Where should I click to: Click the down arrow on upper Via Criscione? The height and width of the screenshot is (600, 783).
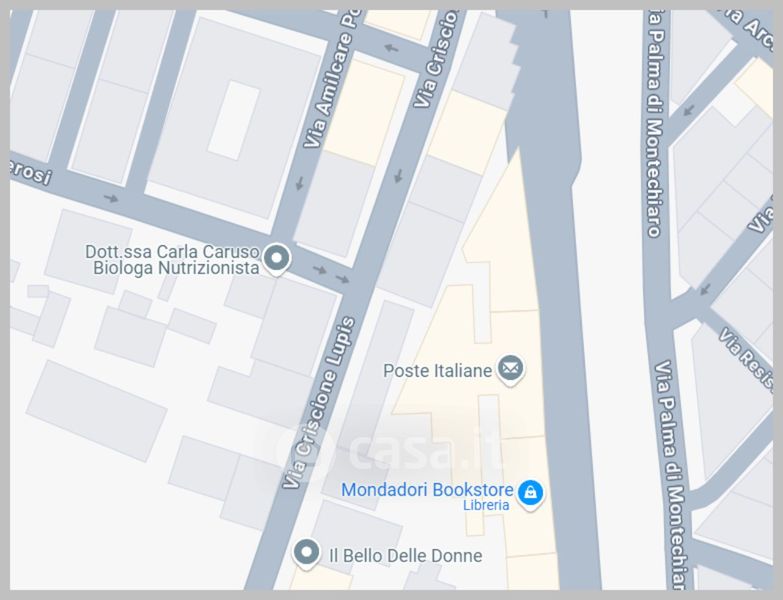coord(398,176)
